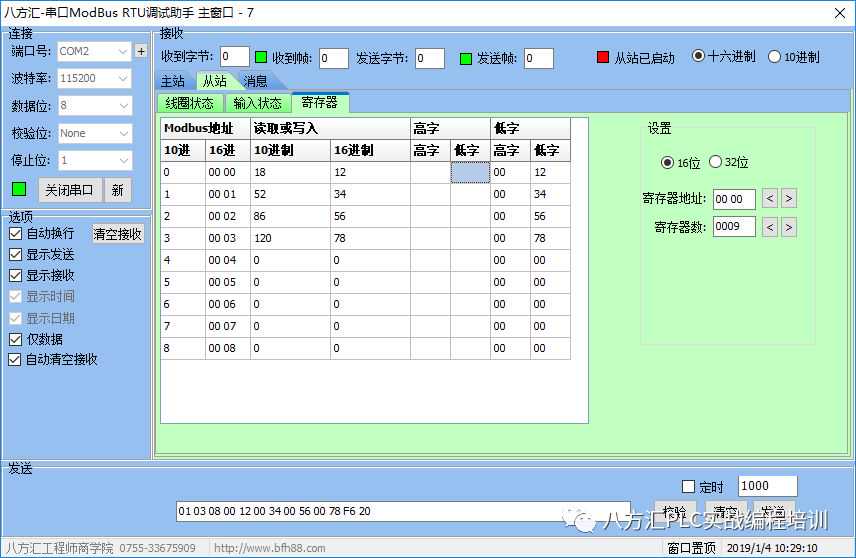Open the 线圈状态 coil status tab
This screenshot has height=558, width=856.
point(189,103)
